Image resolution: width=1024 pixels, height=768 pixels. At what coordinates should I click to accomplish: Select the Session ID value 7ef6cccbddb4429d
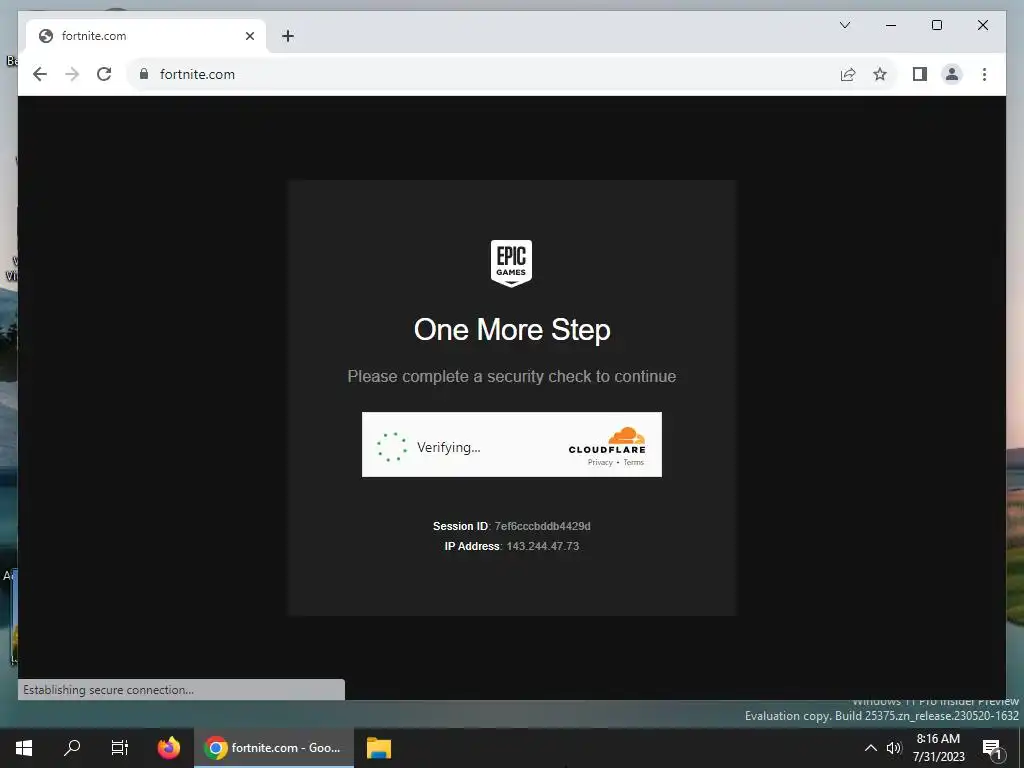542,526
